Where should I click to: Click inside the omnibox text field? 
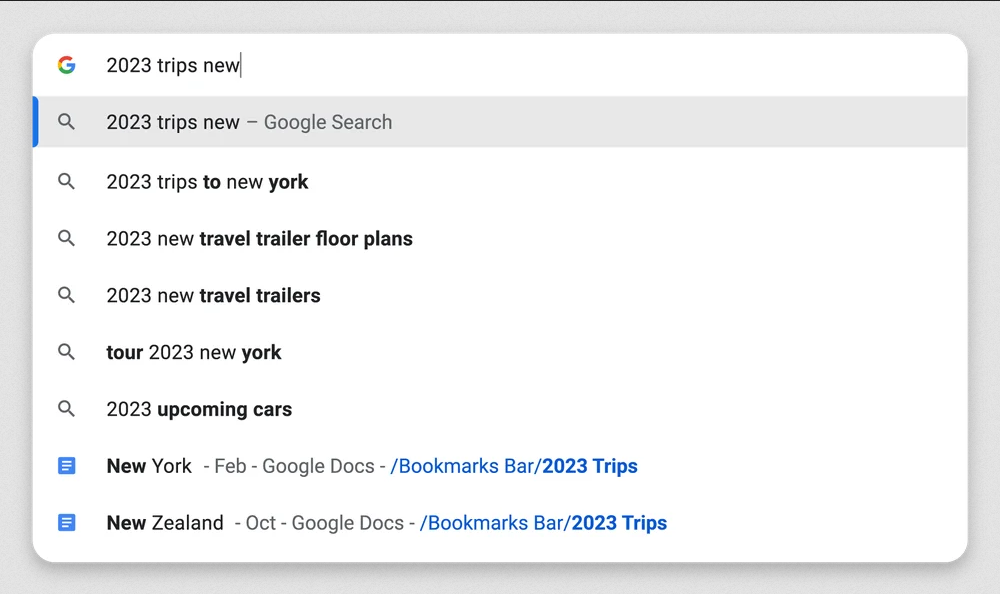tap(500, 66)
